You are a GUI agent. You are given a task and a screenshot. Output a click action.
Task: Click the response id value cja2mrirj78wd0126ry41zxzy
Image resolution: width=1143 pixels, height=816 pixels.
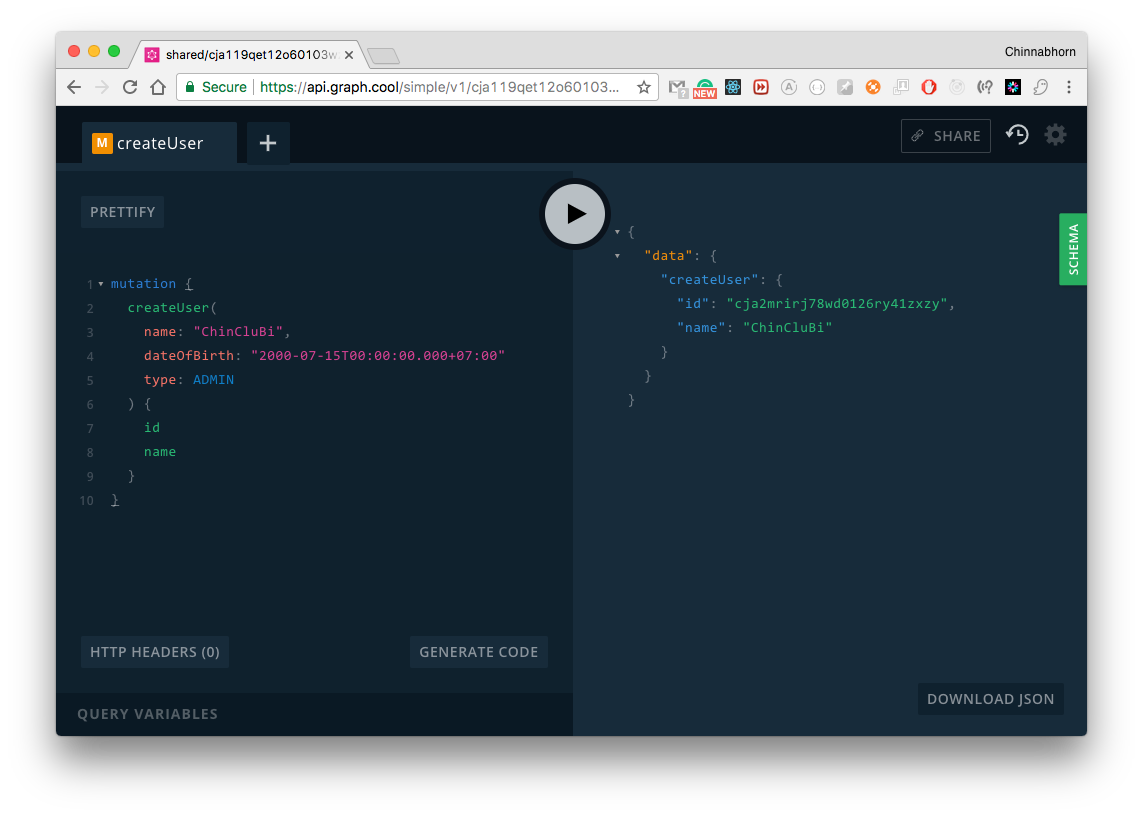[837, 304]
